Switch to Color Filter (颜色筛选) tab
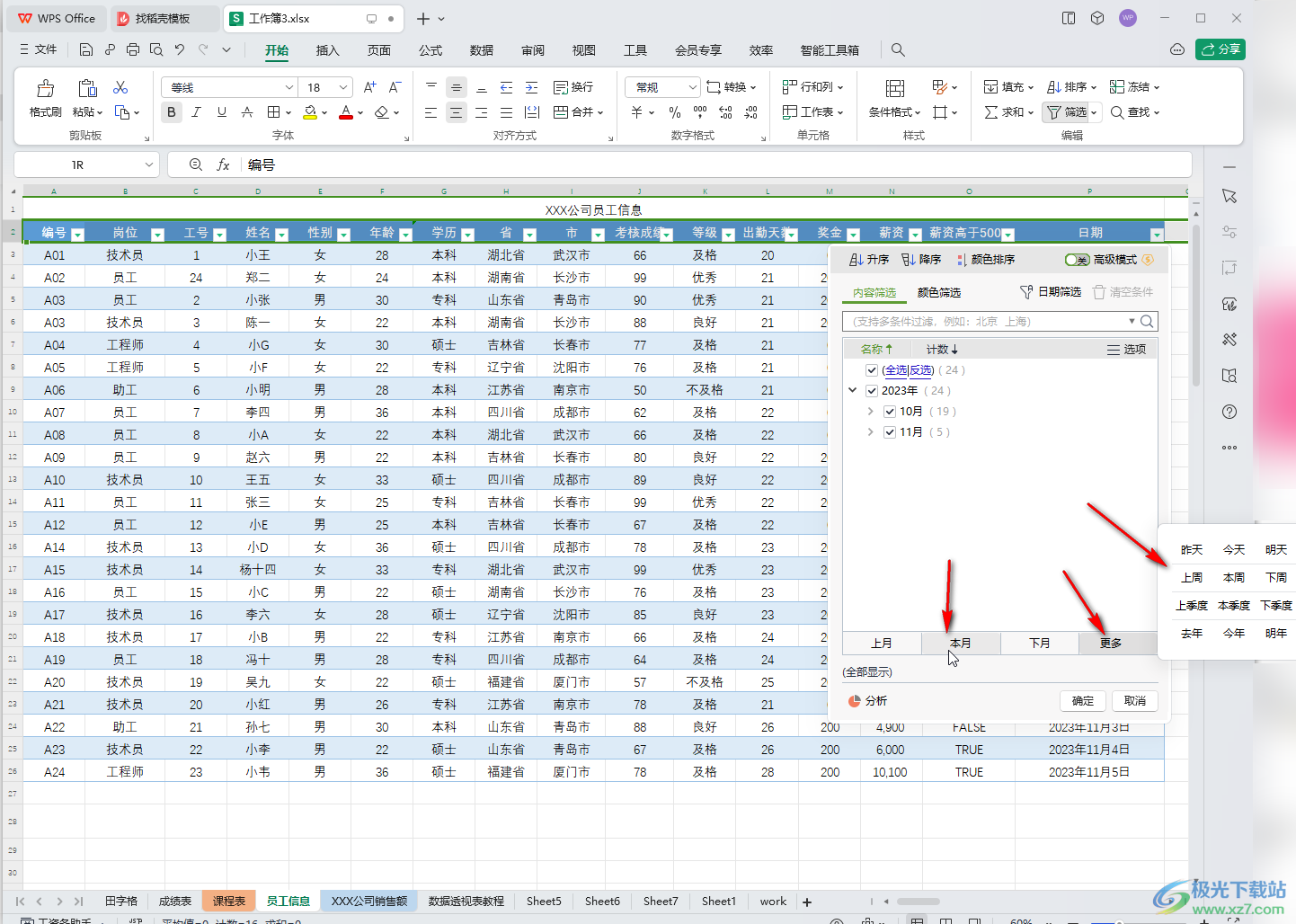This screenshot has height=924, width=1296. pos(939,292)
